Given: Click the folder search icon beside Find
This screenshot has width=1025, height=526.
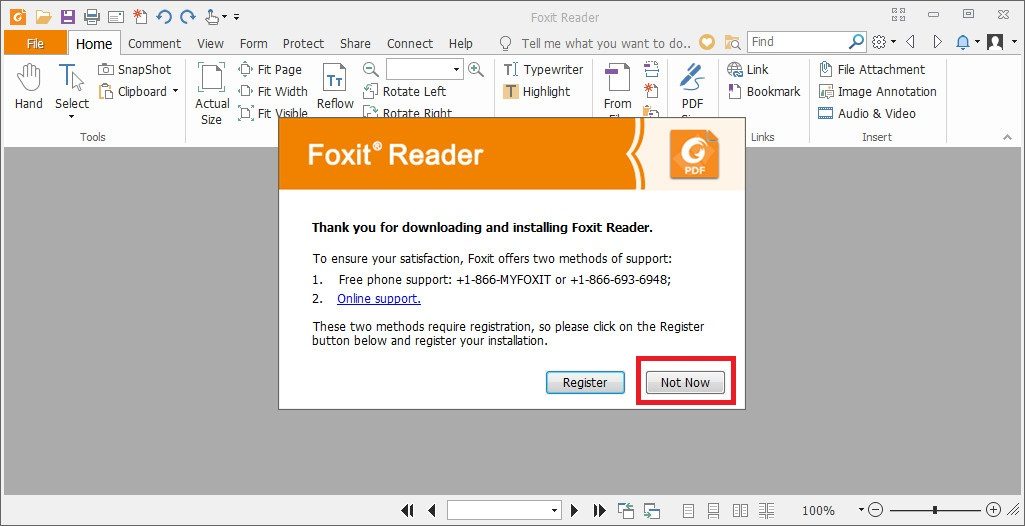Looking at the screenshot, I should point(732,42).
